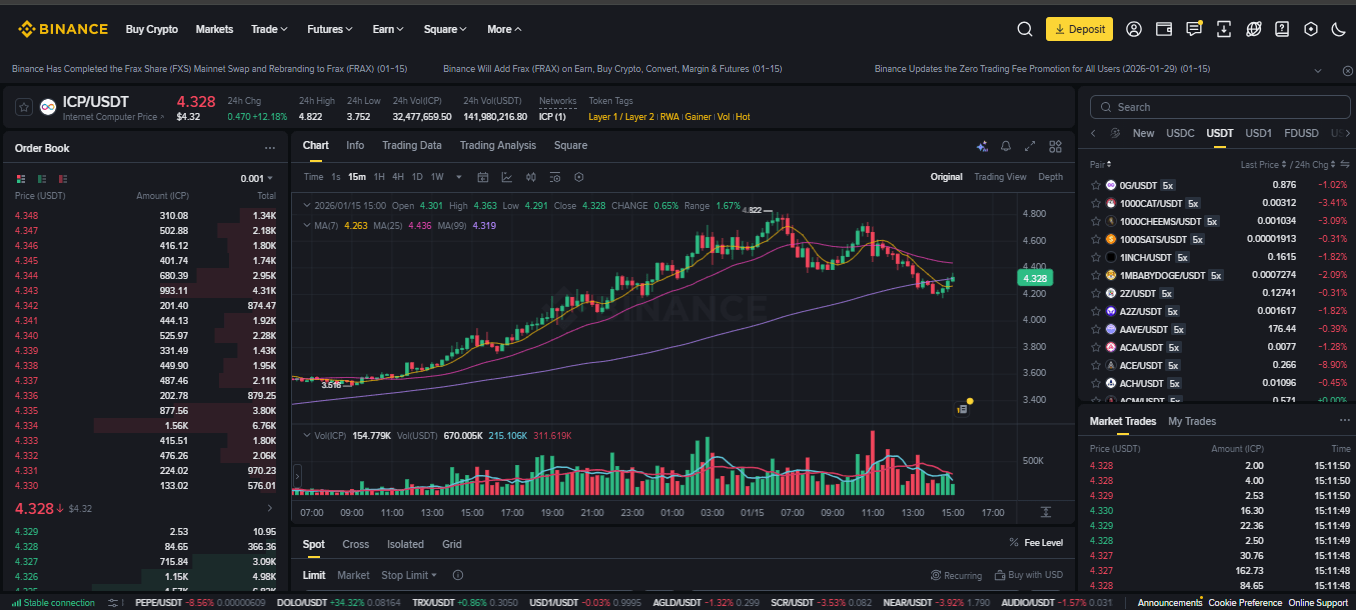This screenshot has height=610, width=1356.
Task: Favorite the ICP/USDT pair star
Action: (x=24, y=107)
